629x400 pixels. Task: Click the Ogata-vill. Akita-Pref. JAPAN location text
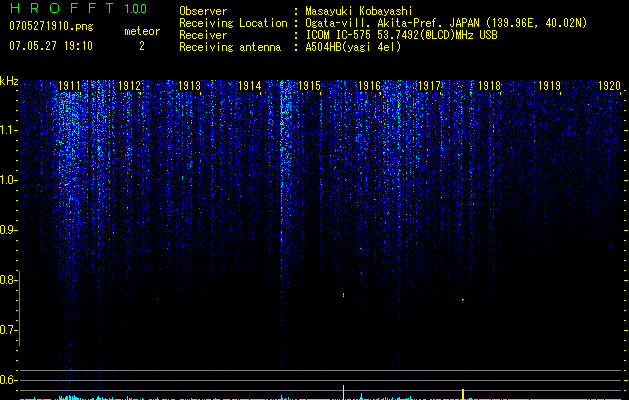(x=446, y=23)
